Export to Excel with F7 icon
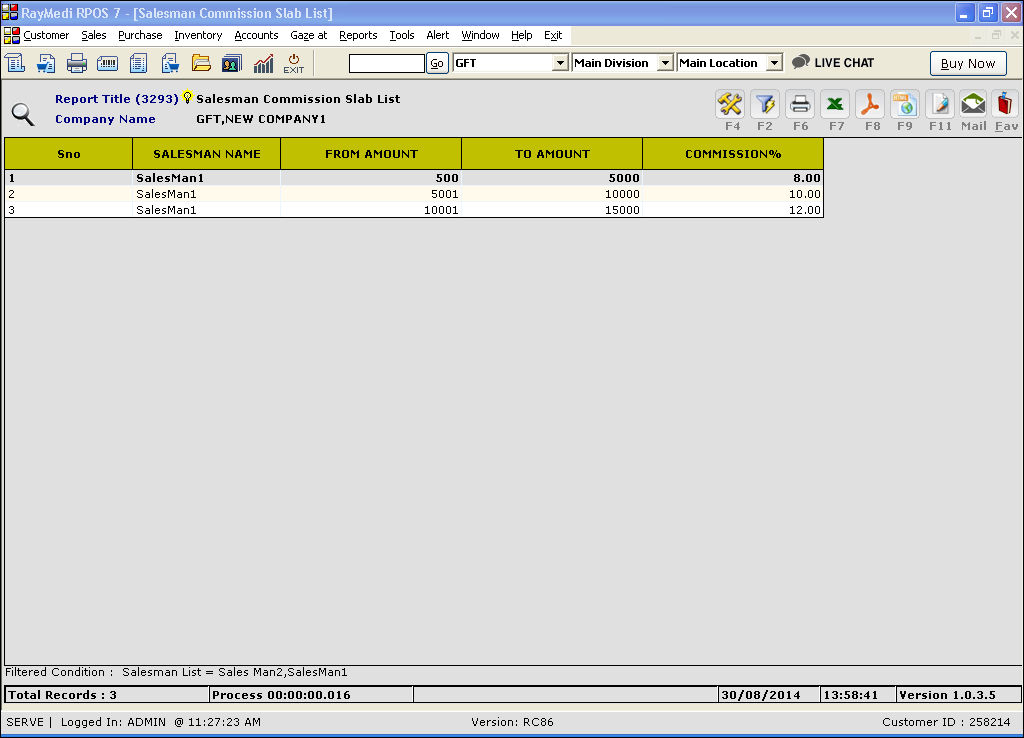 coord(835,104)
